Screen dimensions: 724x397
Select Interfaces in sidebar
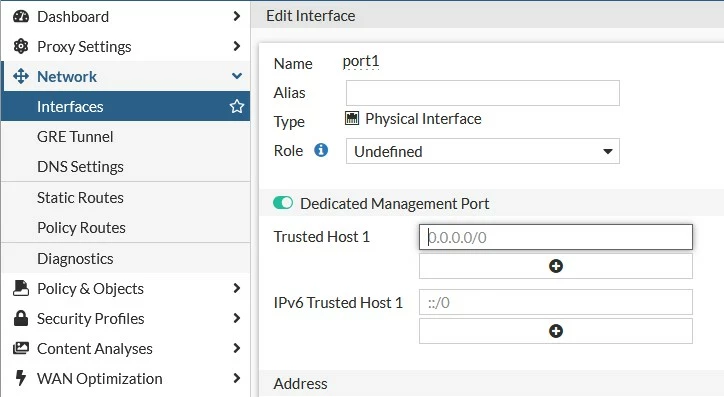point(126,107)
